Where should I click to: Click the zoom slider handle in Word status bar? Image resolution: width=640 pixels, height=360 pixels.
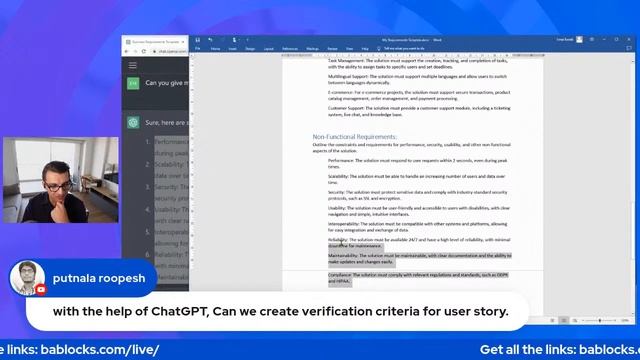pyautogui.click(x=600, y=321)
